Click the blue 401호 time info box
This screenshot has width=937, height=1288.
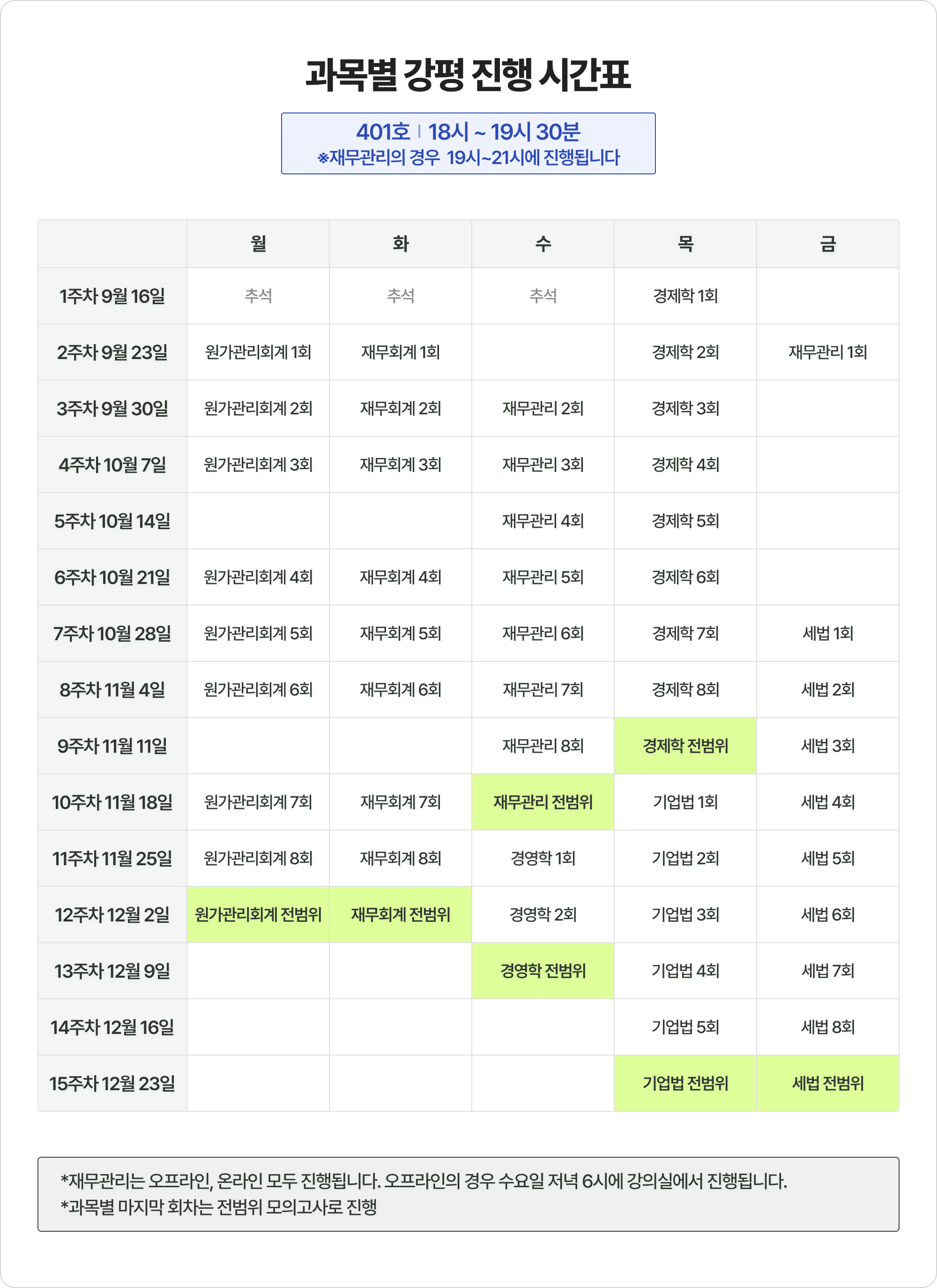468,144
